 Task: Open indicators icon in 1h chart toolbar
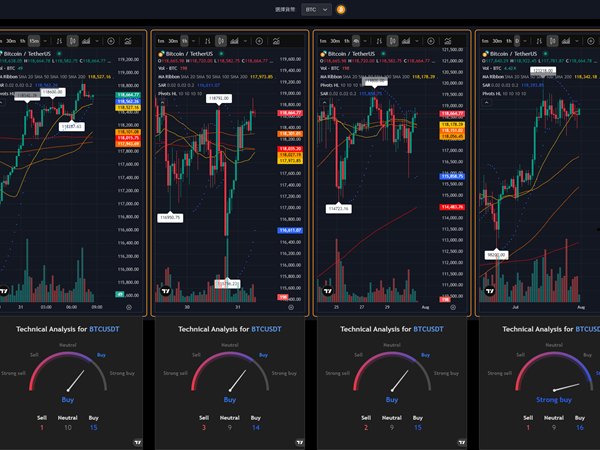pos(276,41)
